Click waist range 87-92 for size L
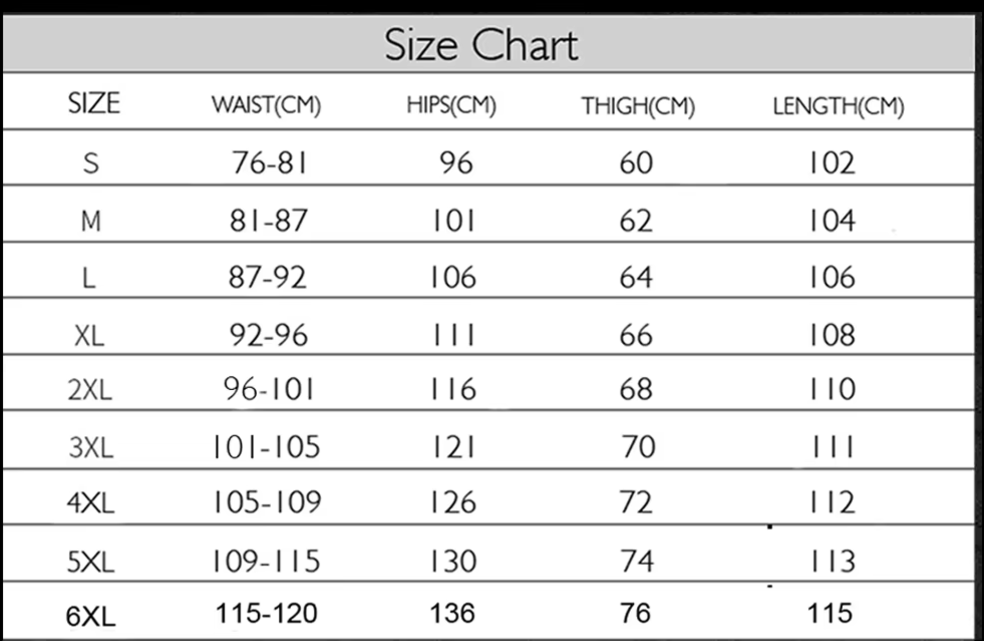 click(267, 277)
